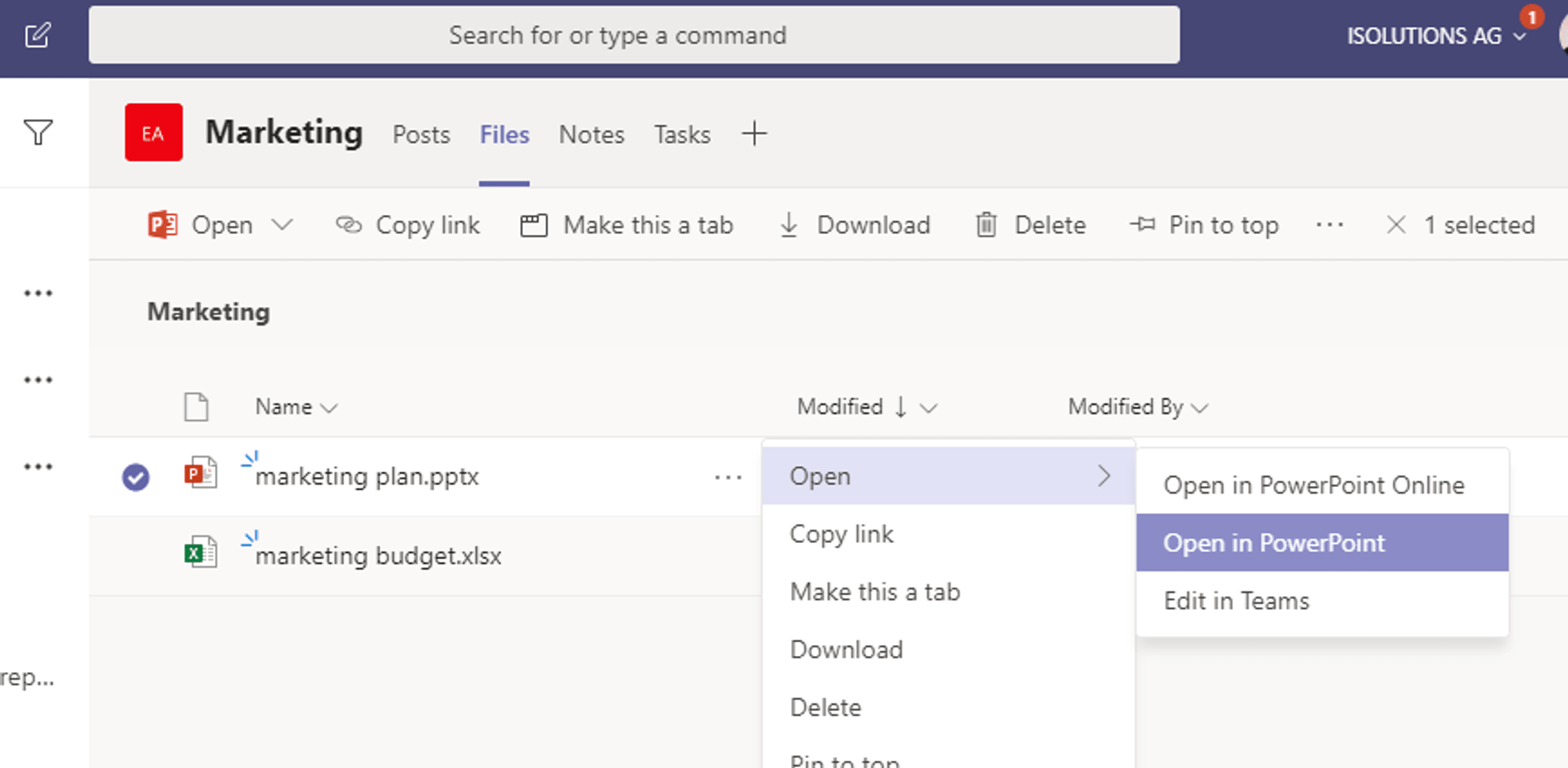1568x768 pixels.
Task: Choose Delete in context menu
Action: [948, 707]
